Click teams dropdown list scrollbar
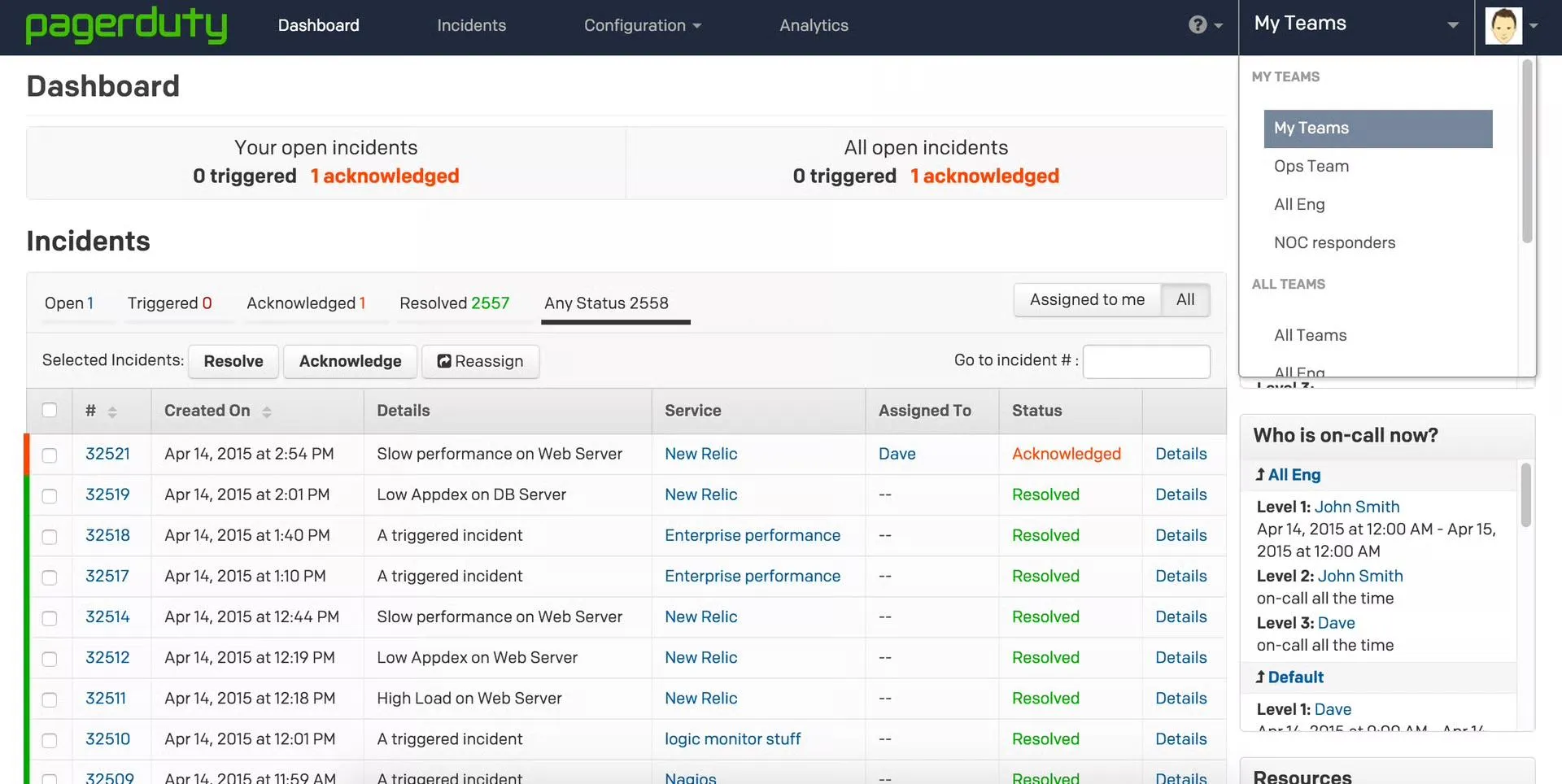 pyautogui.click(x=1527, y=153)
